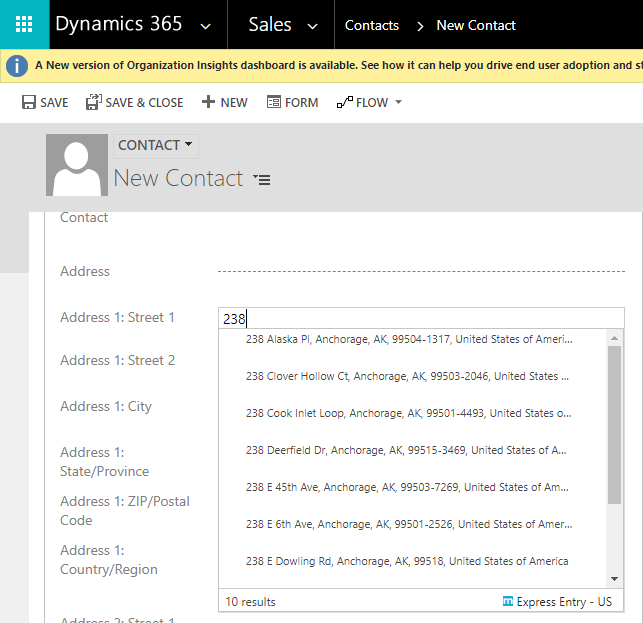Click the New plus icon
643x623 pixels.
[208, 102]
